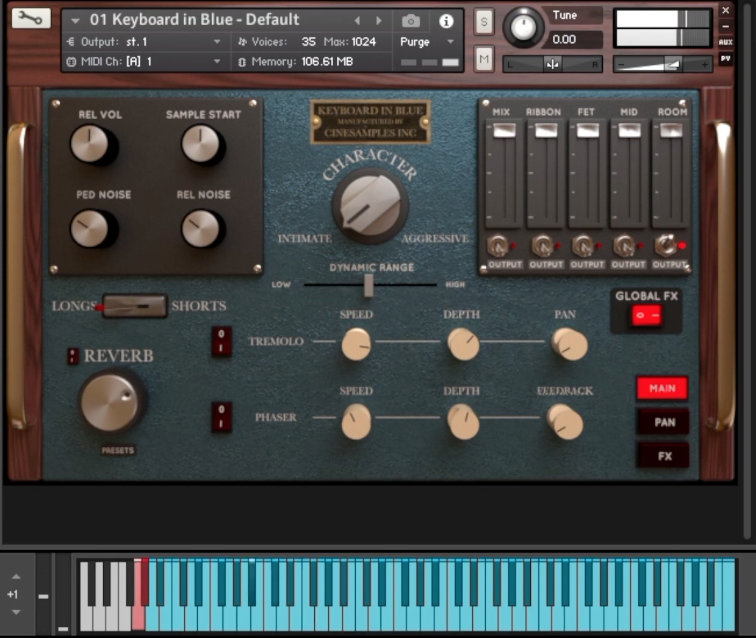Toggle the MIX mic power switch
Viewport: 756px width, 638px height.
point(498,246)
